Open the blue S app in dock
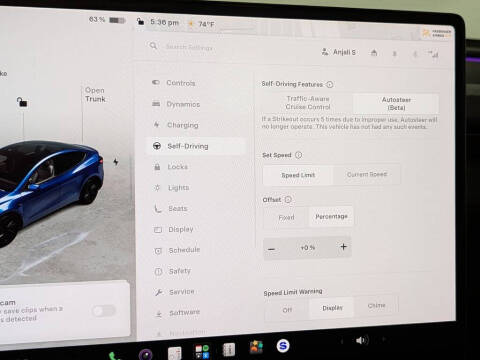 pos(283,346)
